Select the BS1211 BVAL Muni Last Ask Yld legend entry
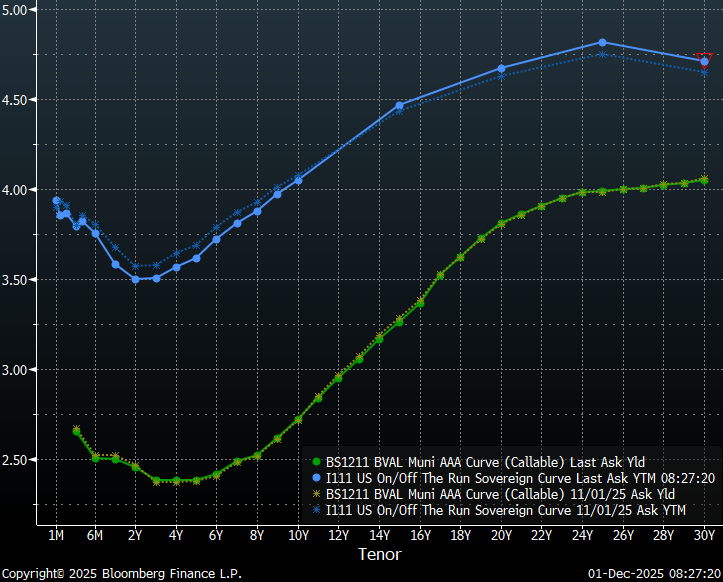This screenshot has height=582, width=723. pyautogui.click(x=485, y=463)
